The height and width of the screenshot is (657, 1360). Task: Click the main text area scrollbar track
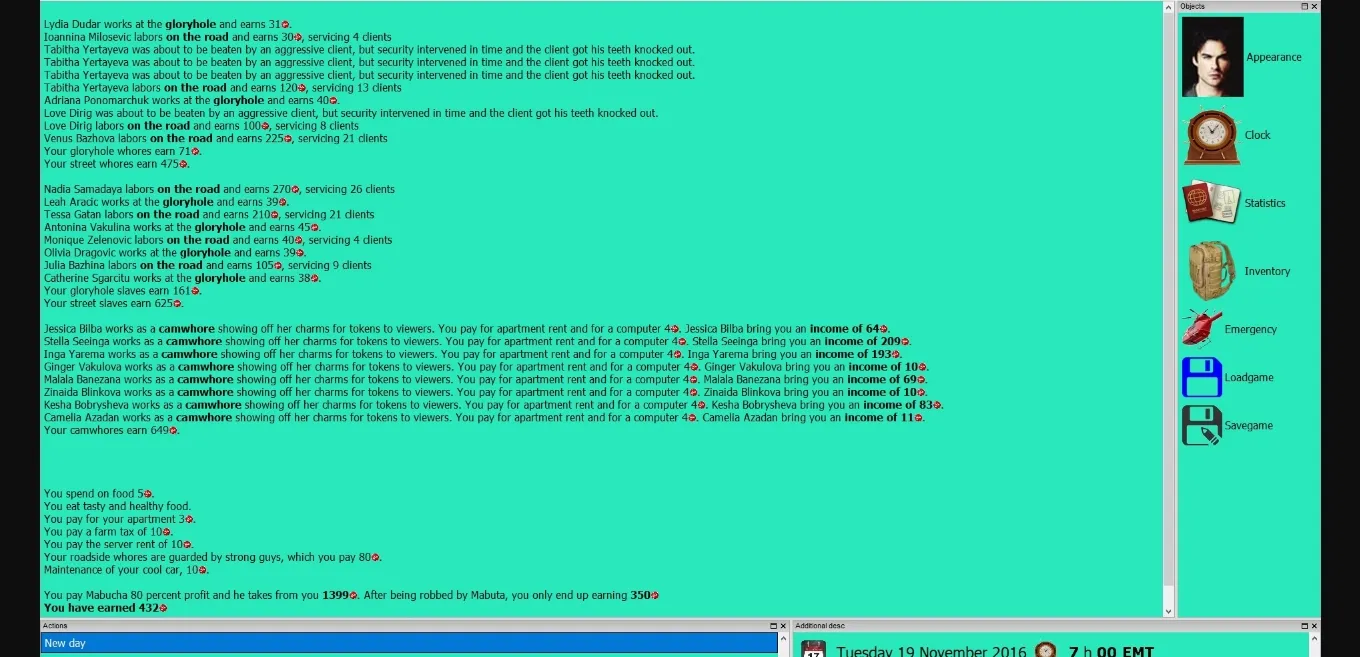1168,300
